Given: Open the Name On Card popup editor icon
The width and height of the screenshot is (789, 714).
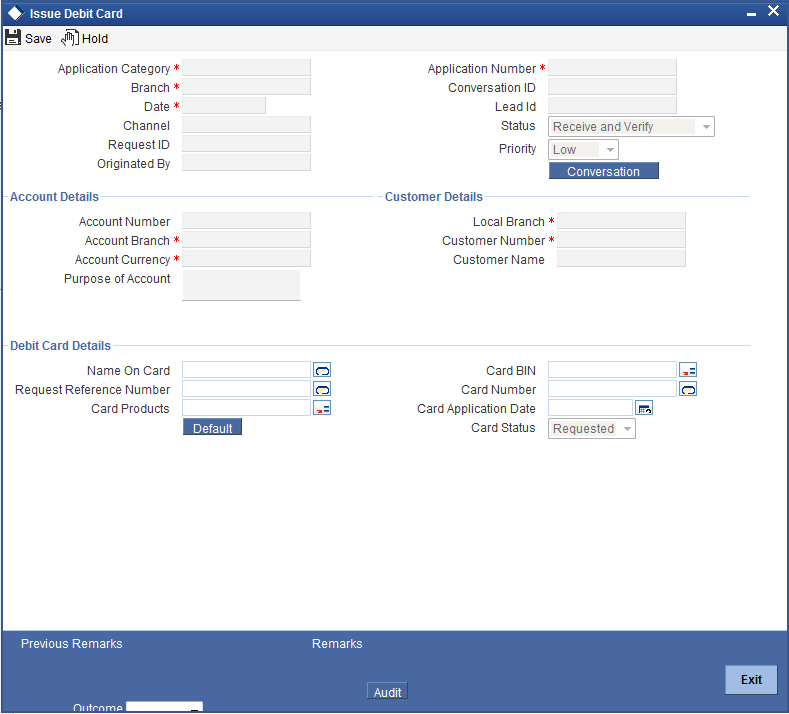Looking at the screenshot, I should tap(322, 370).
